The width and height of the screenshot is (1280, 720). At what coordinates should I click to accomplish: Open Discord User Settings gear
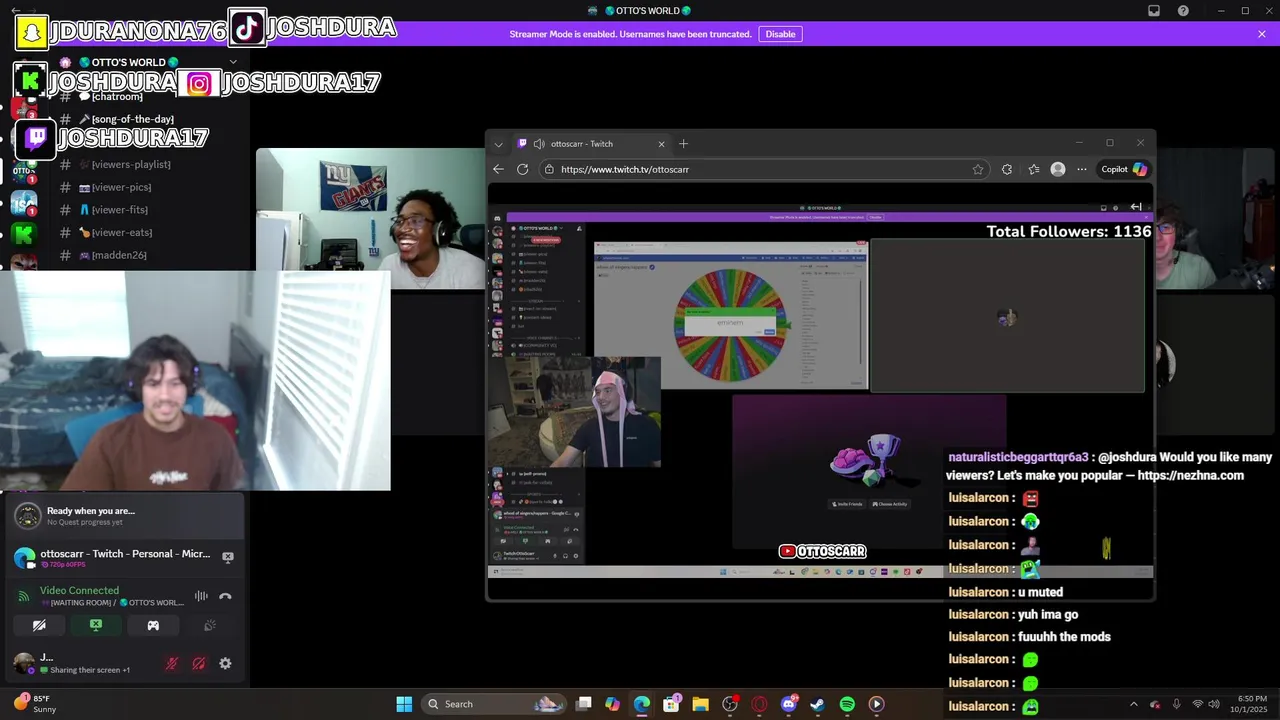point(225,663)
